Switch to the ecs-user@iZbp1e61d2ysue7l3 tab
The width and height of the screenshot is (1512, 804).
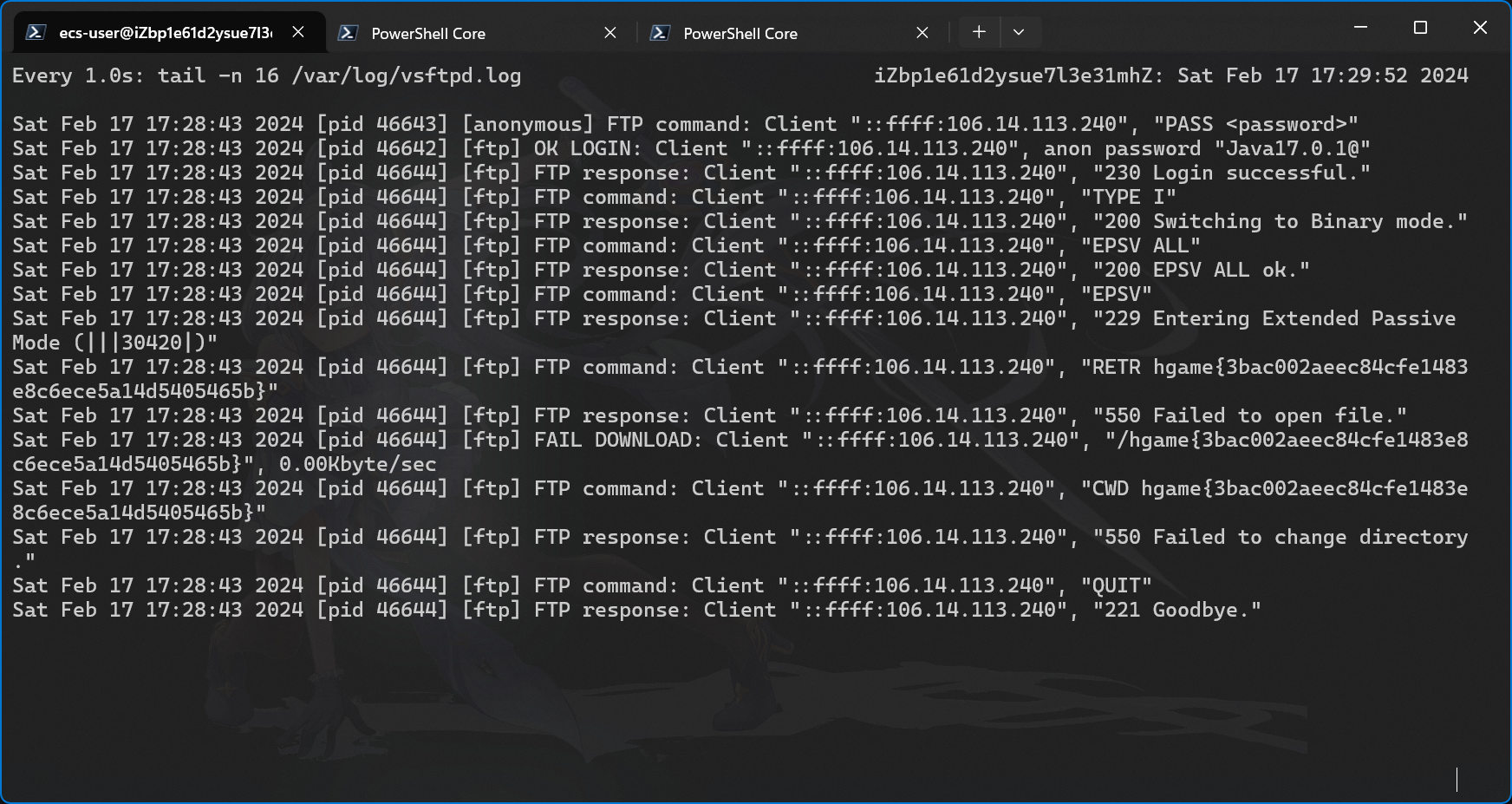tap(165, 33)
